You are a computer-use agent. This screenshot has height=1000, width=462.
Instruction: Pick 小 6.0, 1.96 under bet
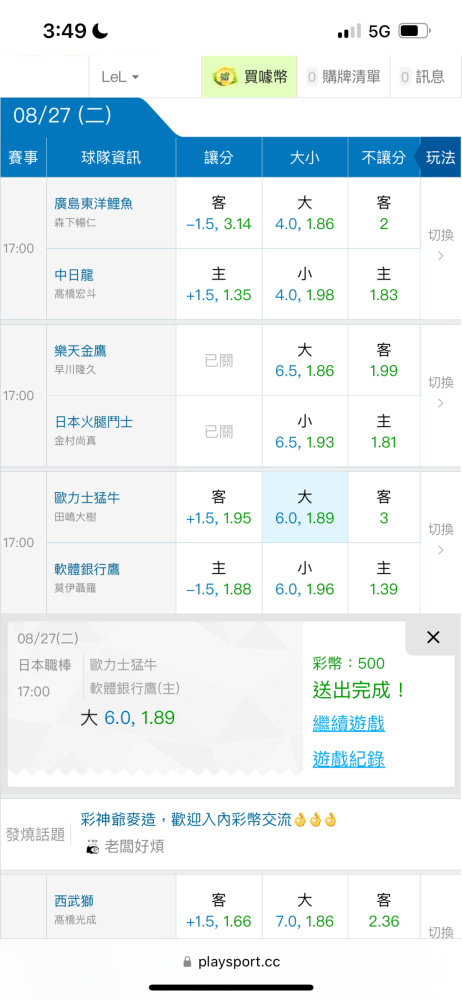[305, 578]
